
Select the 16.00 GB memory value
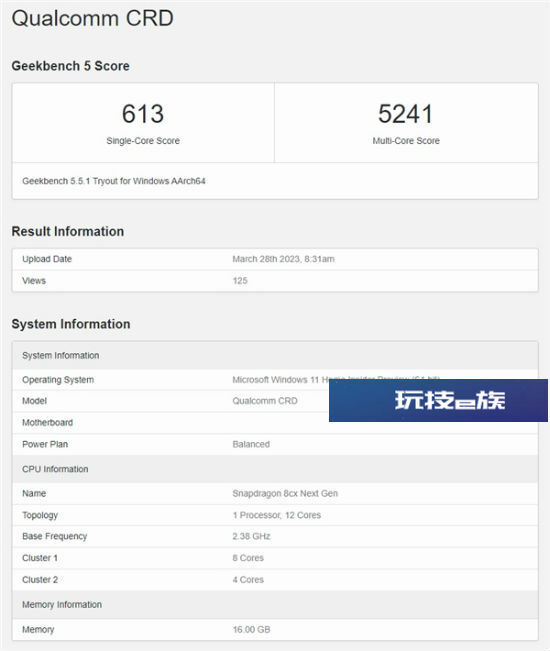[251, 629]
